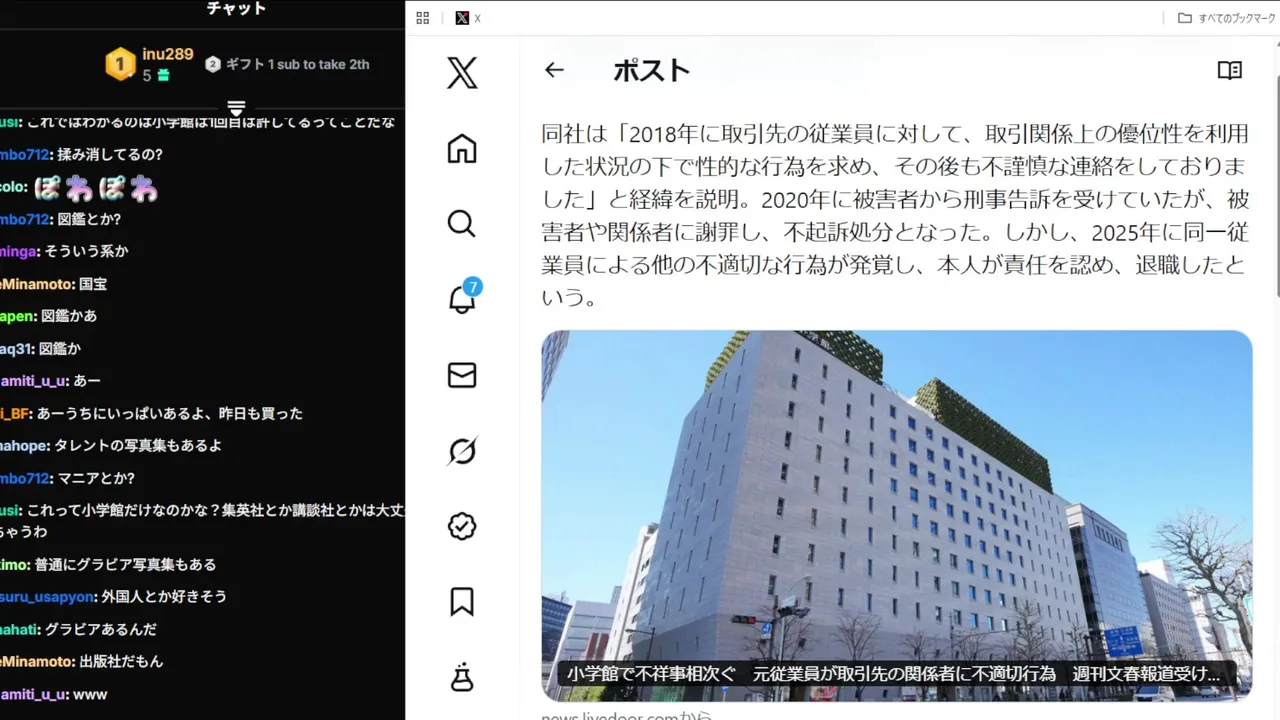Open the X logo home

click(x=462, y=72)
